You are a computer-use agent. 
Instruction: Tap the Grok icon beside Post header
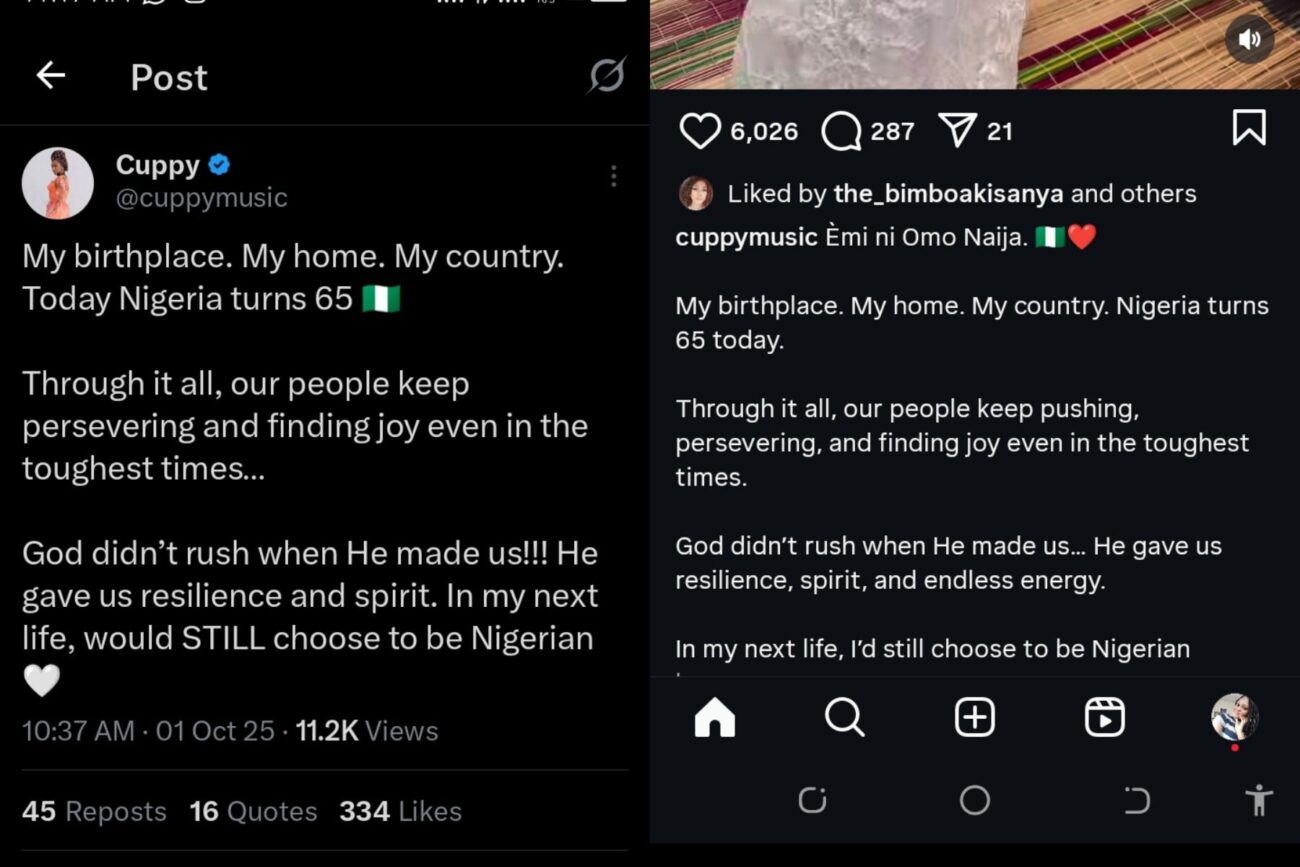607,75
